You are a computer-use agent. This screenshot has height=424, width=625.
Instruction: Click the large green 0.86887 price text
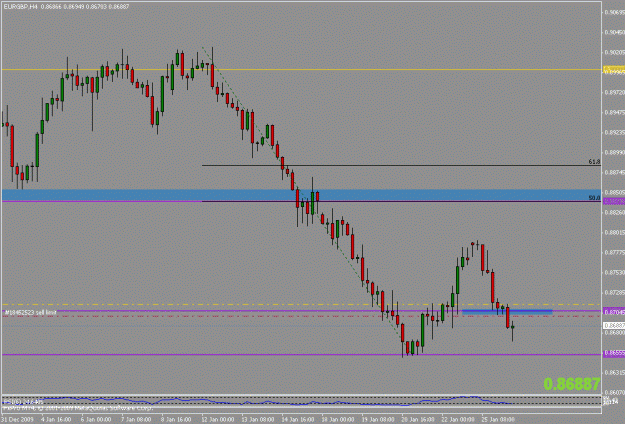tap(572, 384)
